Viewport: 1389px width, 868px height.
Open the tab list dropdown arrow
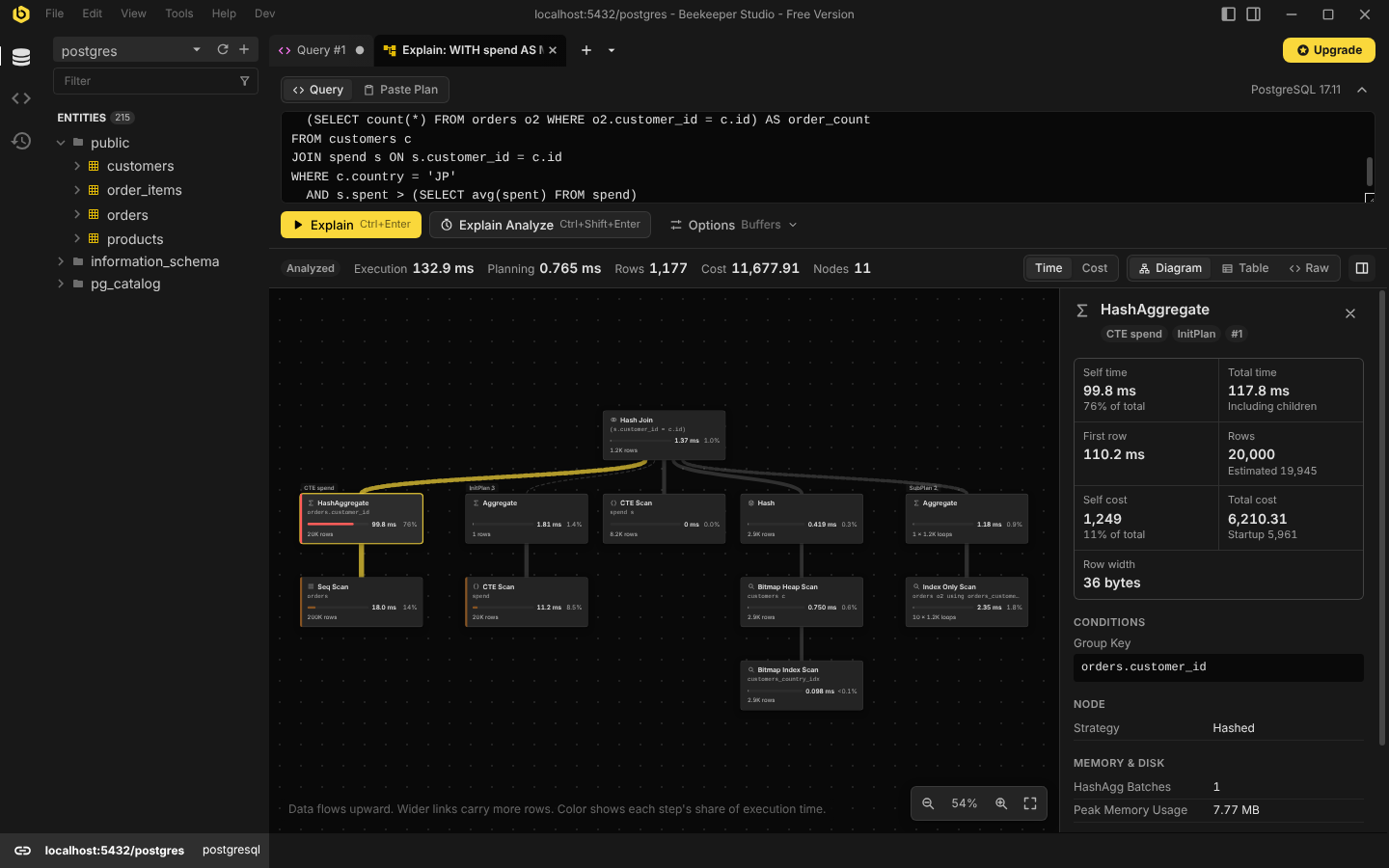pos(612,50)
